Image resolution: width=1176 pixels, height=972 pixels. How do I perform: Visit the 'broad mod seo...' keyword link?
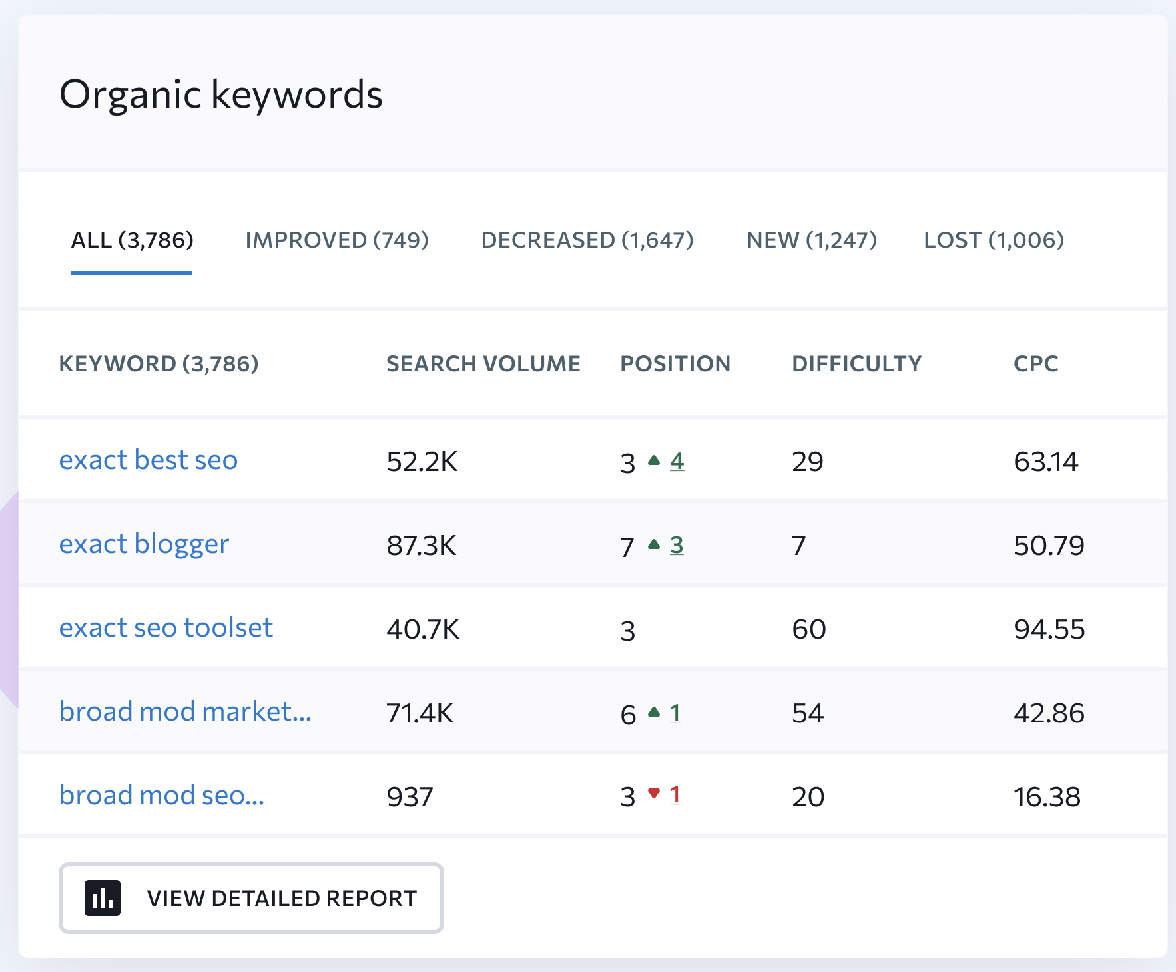(162, 795)
